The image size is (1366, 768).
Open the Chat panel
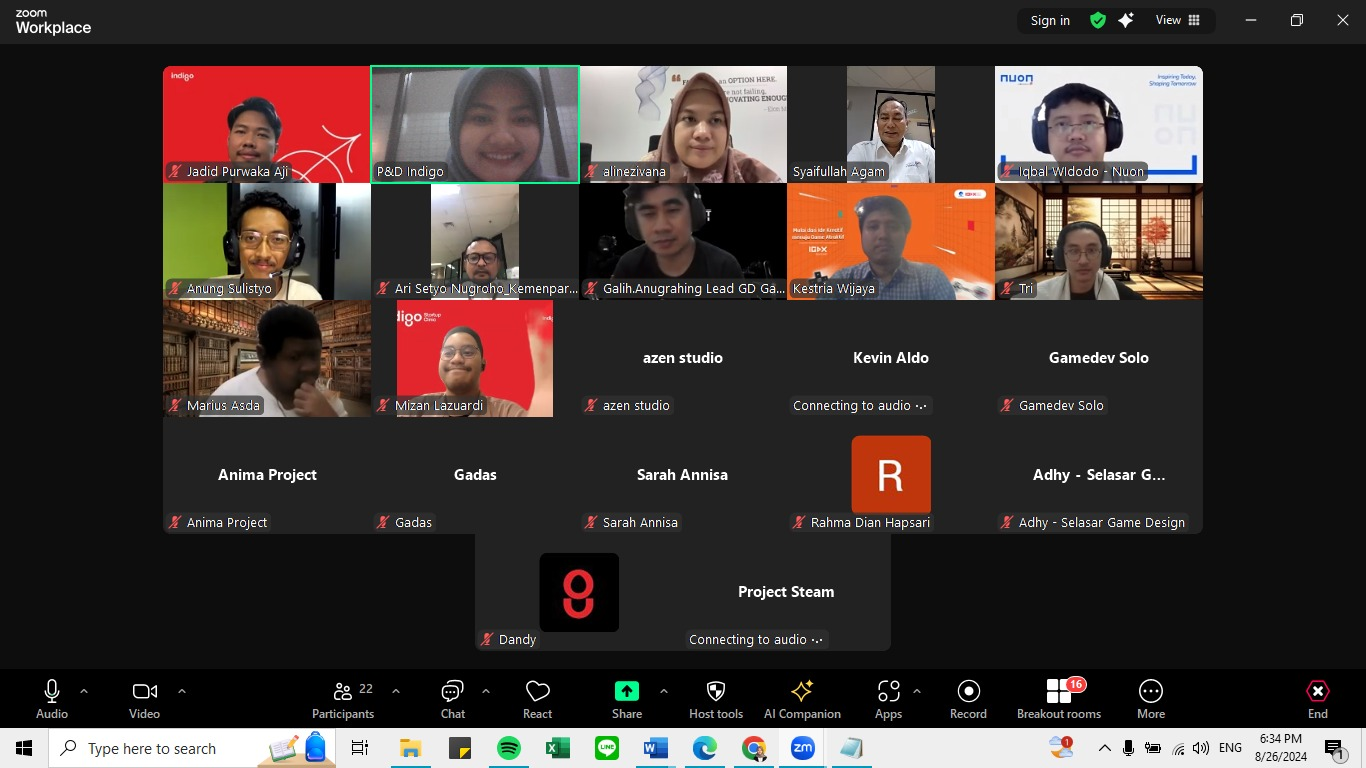tap(453, 699)
